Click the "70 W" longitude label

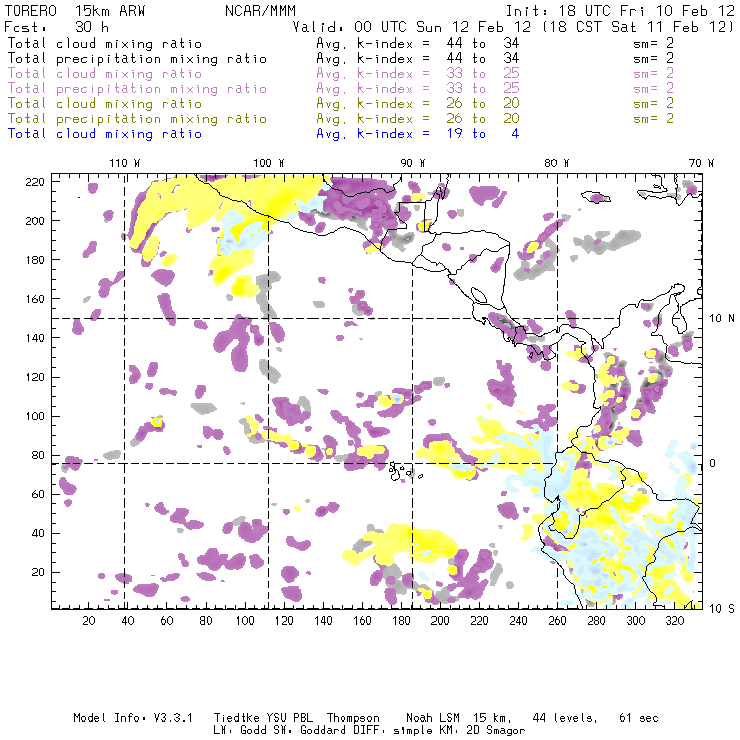pos(701,163)
